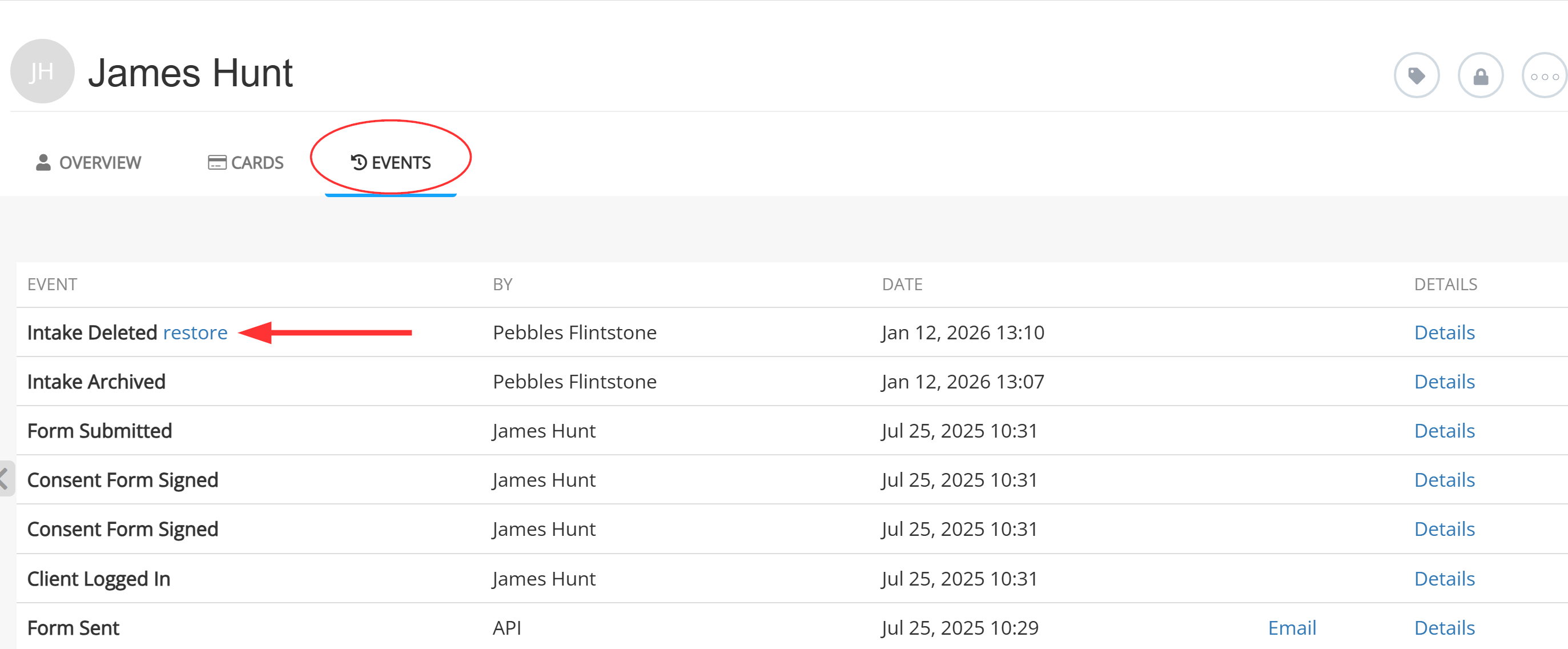View Details for Client Logged In

pyautogui.click(x=1444, y=578)
